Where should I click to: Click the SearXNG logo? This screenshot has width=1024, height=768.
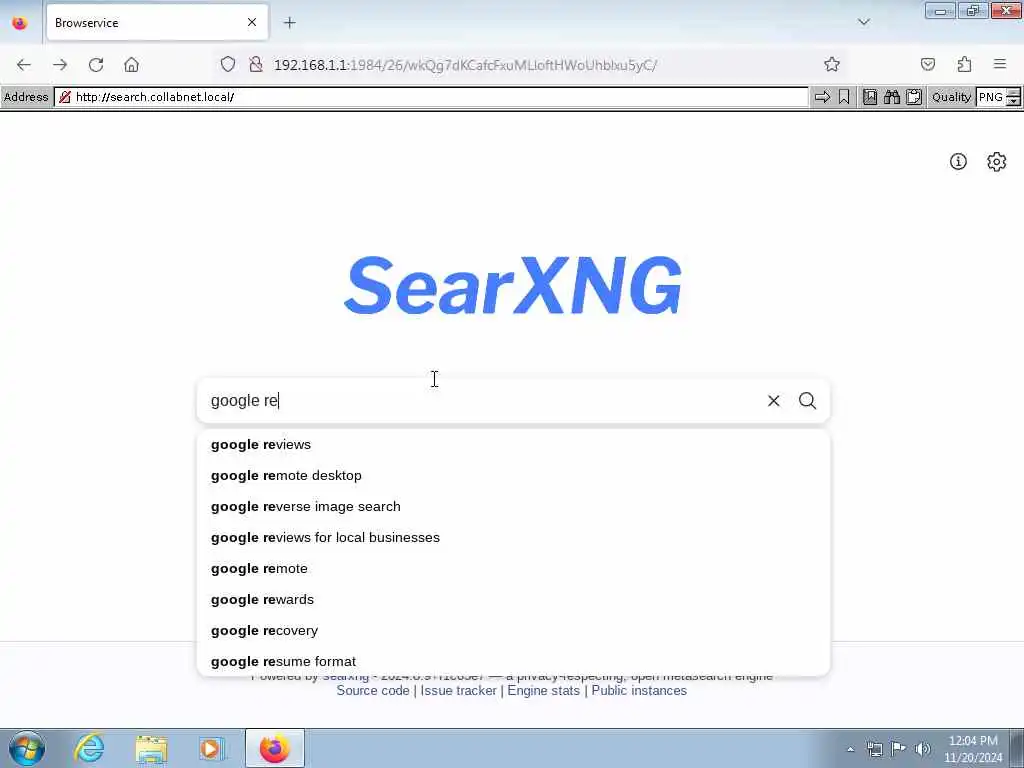pos(513,285)
